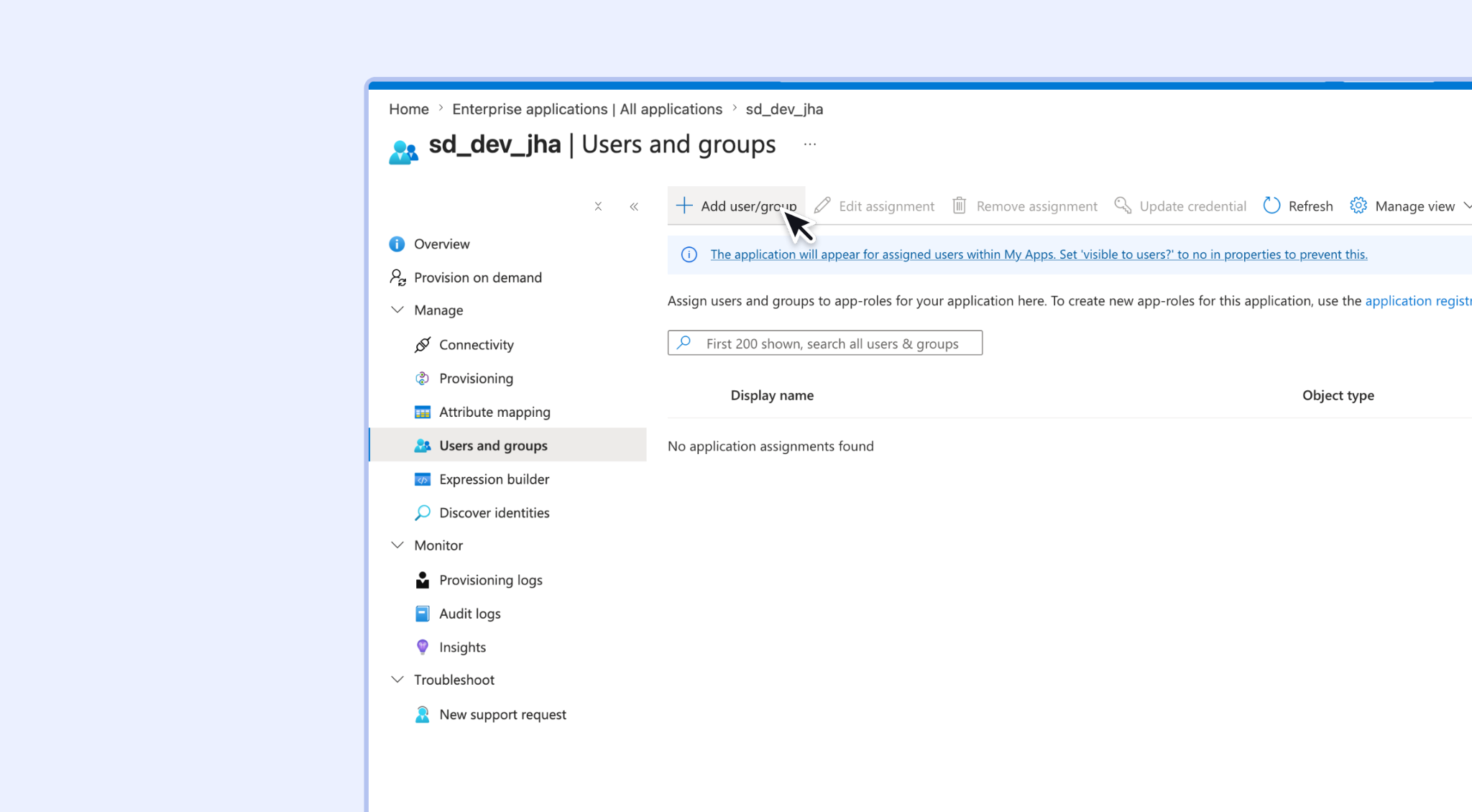Click the Remove assignment trash icon
The height and width of the screenshot is (812, 1472).
[960, 206]
